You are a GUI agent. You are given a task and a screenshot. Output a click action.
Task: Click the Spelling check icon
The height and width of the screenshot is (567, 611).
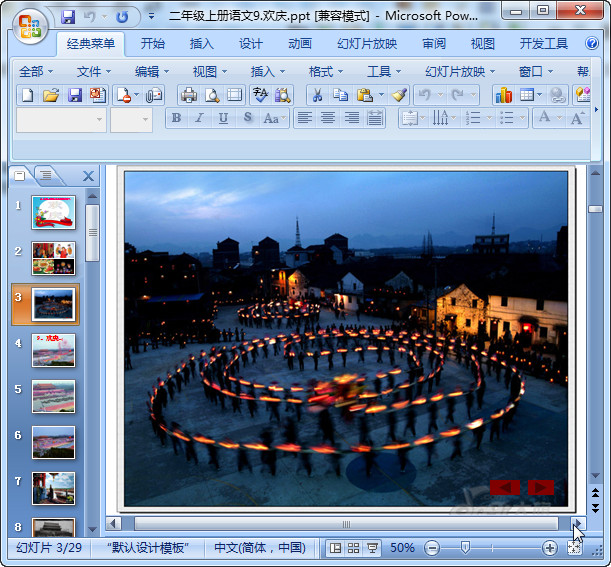260,95
